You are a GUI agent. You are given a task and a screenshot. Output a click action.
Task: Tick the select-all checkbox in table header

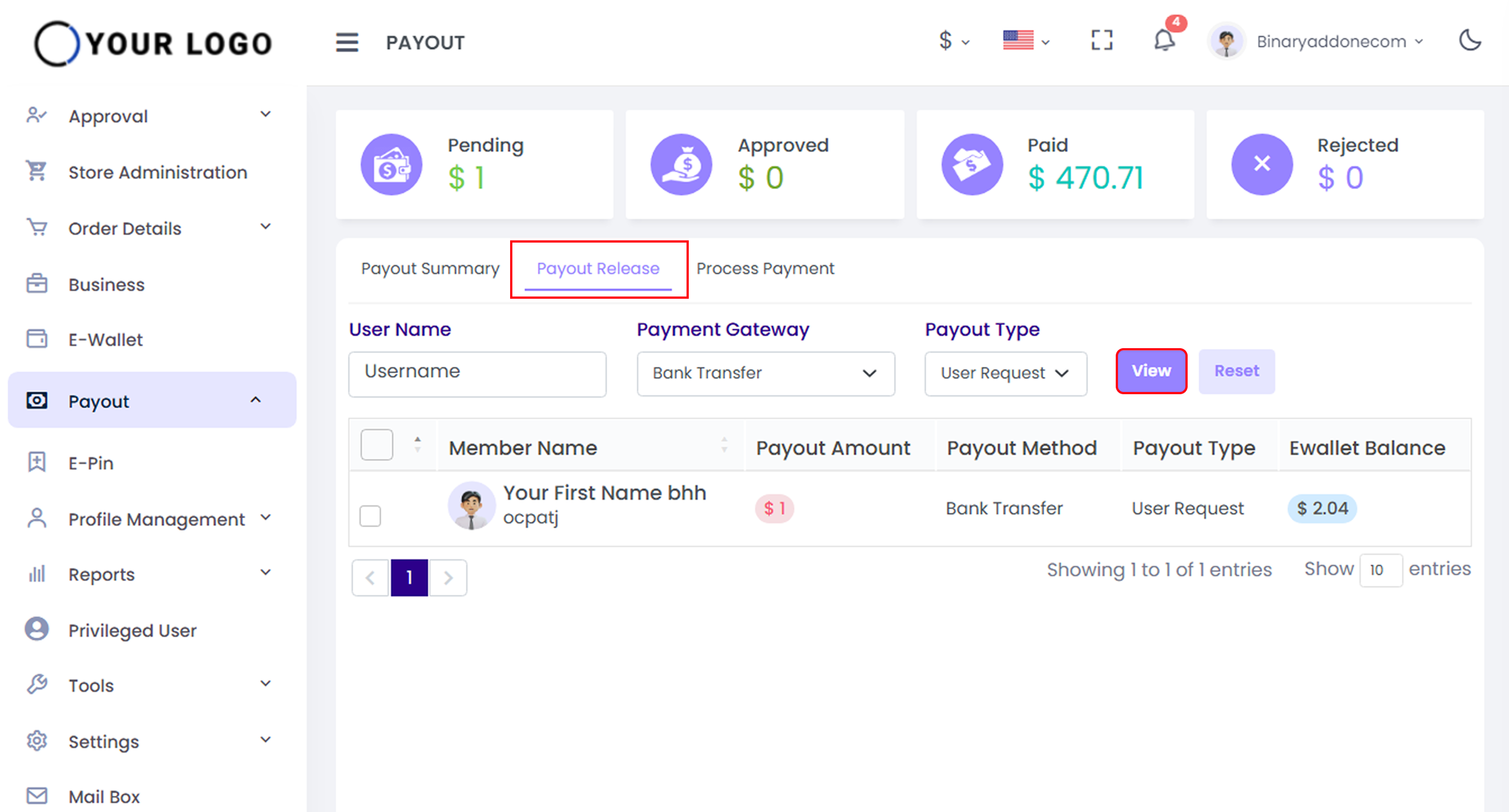click(376, 445)
